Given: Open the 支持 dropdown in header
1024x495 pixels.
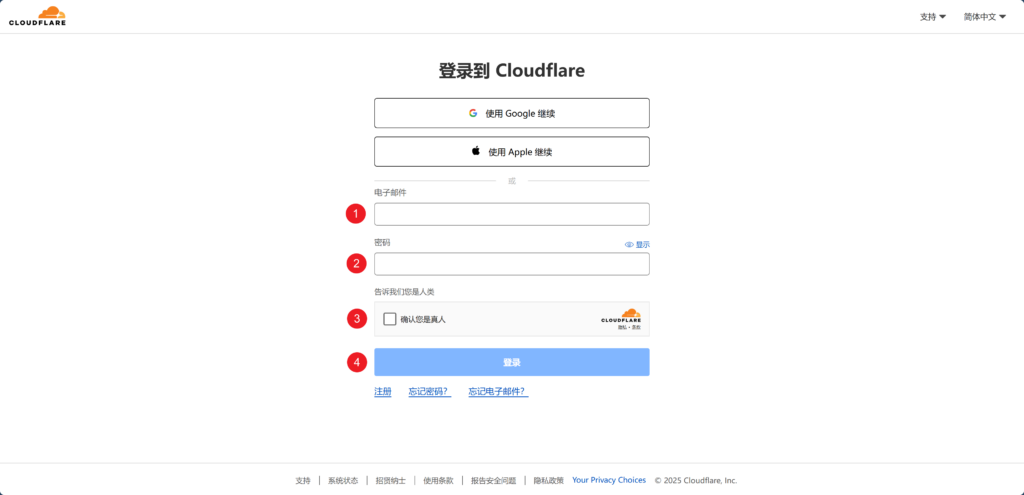Looking at the screenshot, I should [x=933, y=17].
